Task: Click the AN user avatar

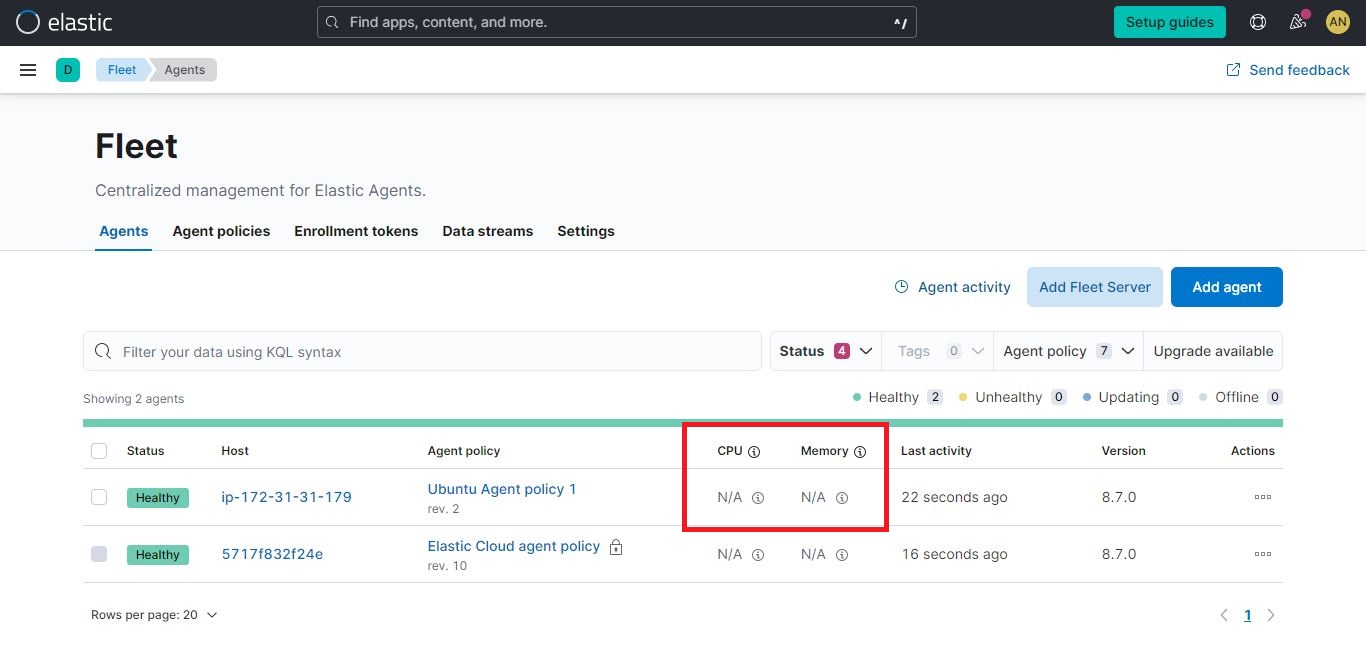Action: 1337,21
